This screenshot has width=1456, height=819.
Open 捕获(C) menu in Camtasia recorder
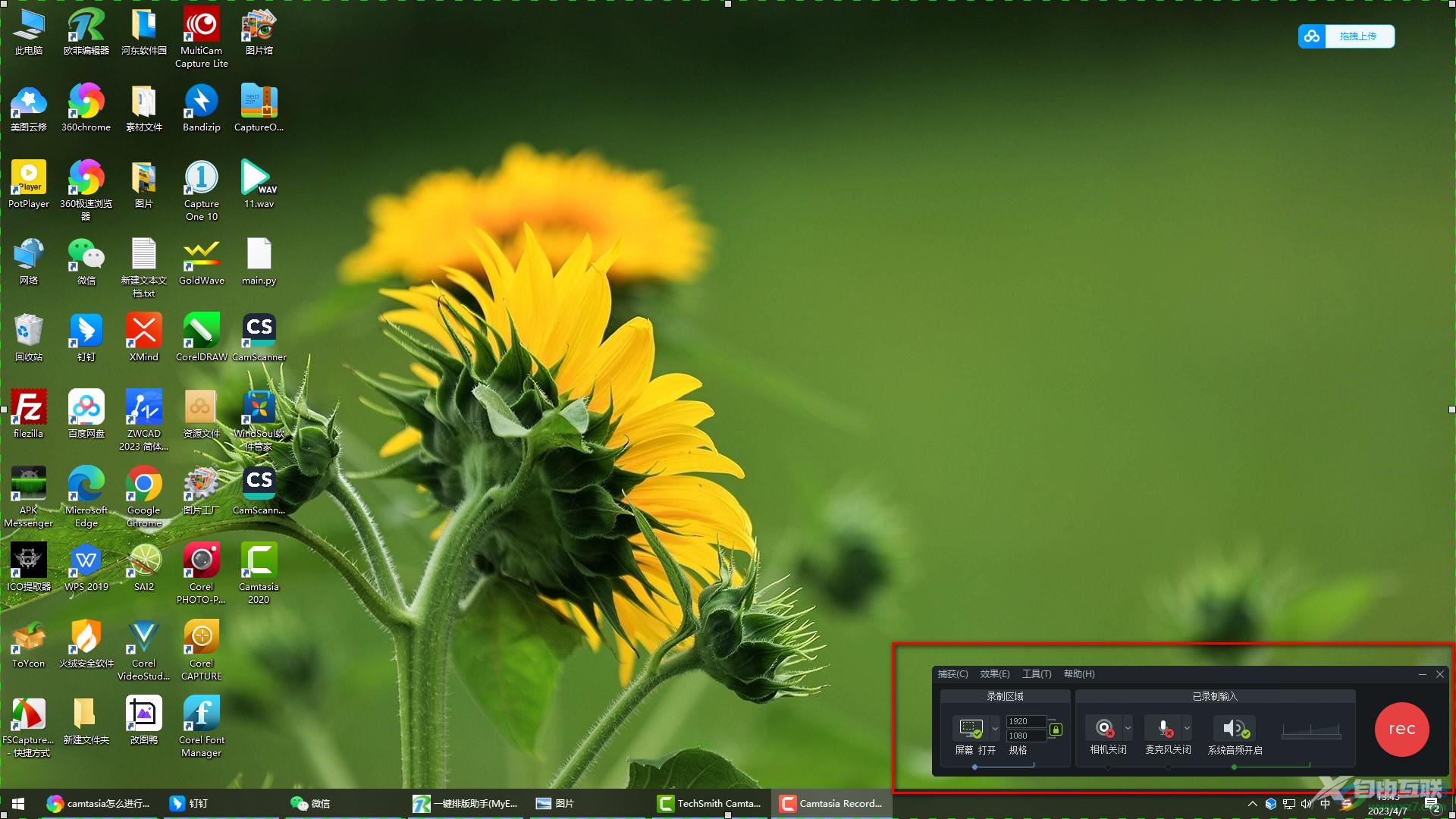952,673
